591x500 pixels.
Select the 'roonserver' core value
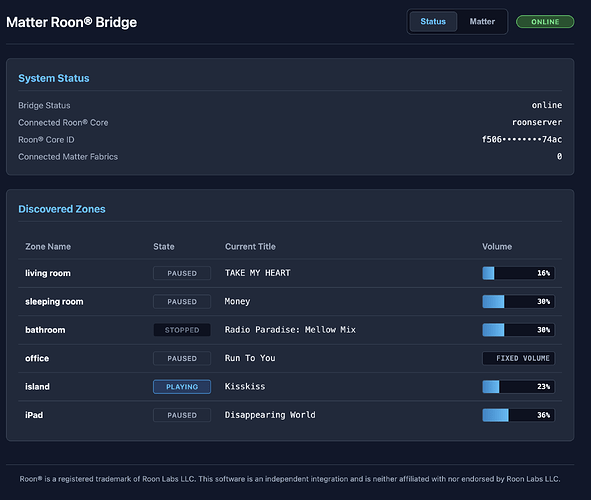point(537,122)
